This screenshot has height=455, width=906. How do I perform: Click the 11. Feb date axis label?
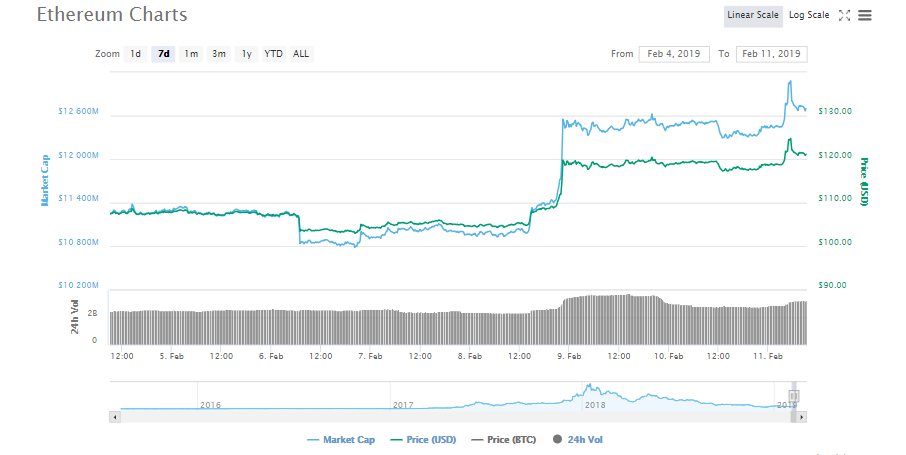768,356
